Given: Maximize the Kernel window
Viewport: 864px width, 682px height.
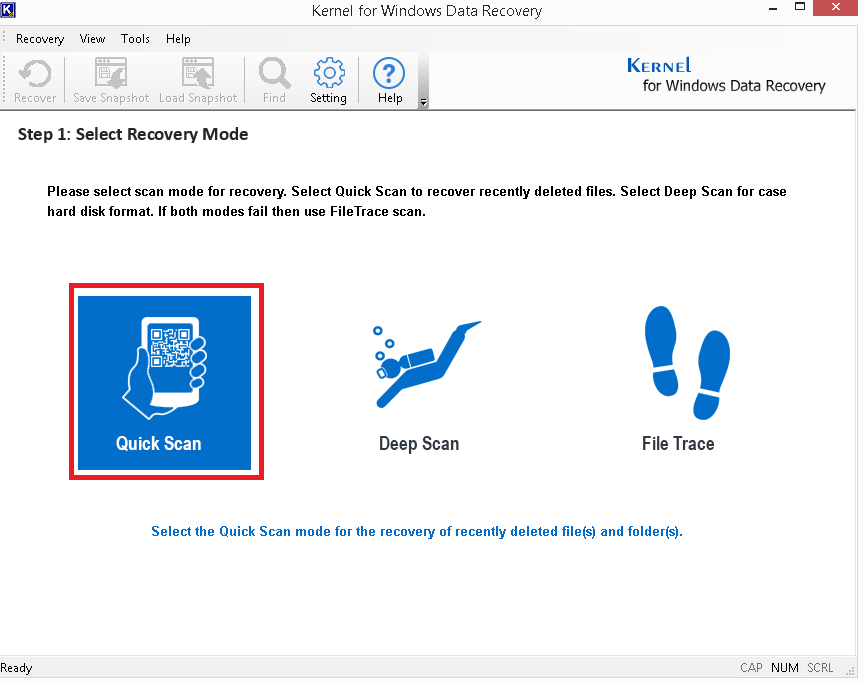Looking at the screenshot, I should (x=800, y=7).
